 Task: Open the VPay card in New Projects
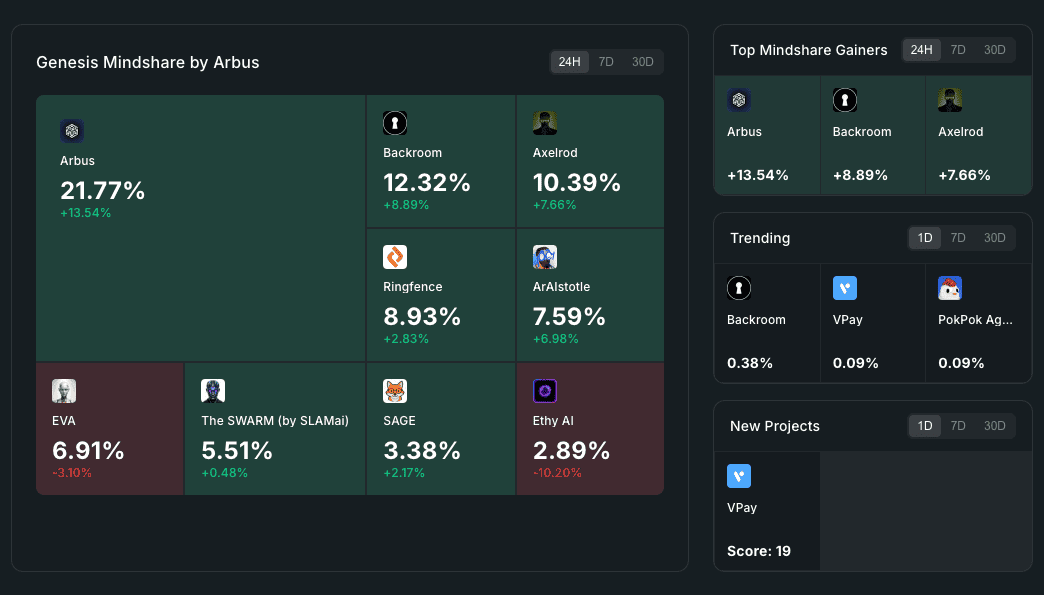click(767, 511)
